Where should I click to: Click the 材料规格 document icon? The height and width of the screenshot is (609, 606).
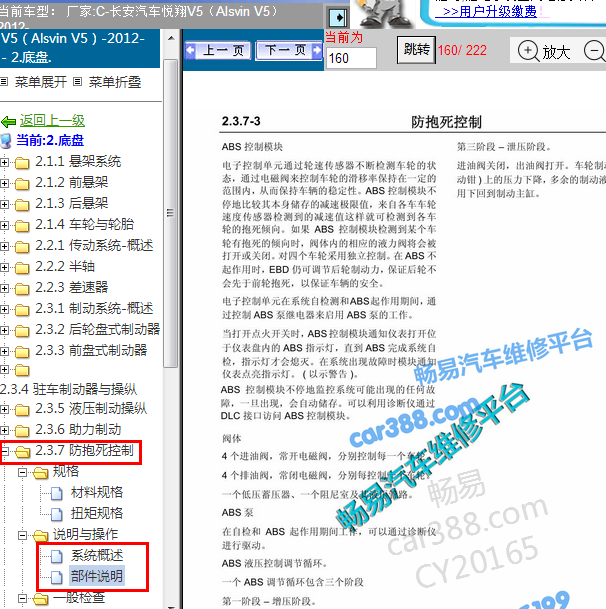click(x=57, y=493)
